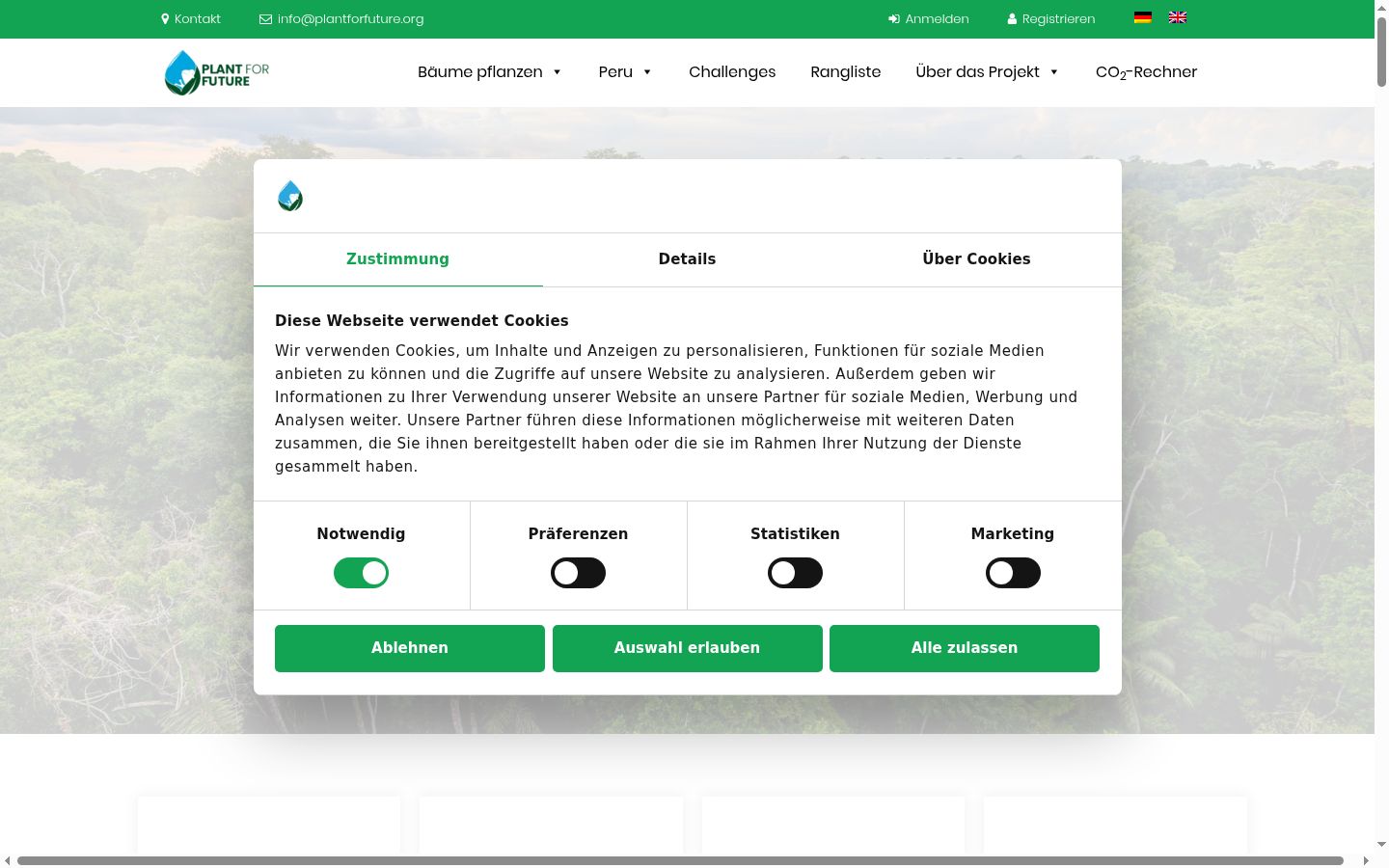
Task: Click the water drop logo in cookie dialog
Action: pos(290,196)
